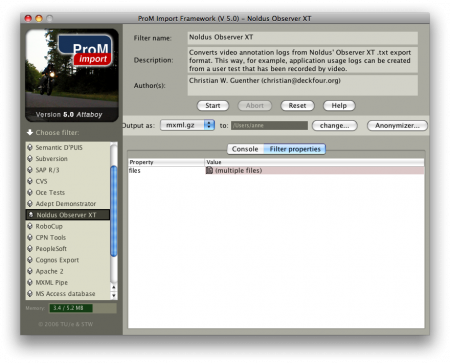Click the orange minimize window button

pyautogui.click(x=39, y=18)
